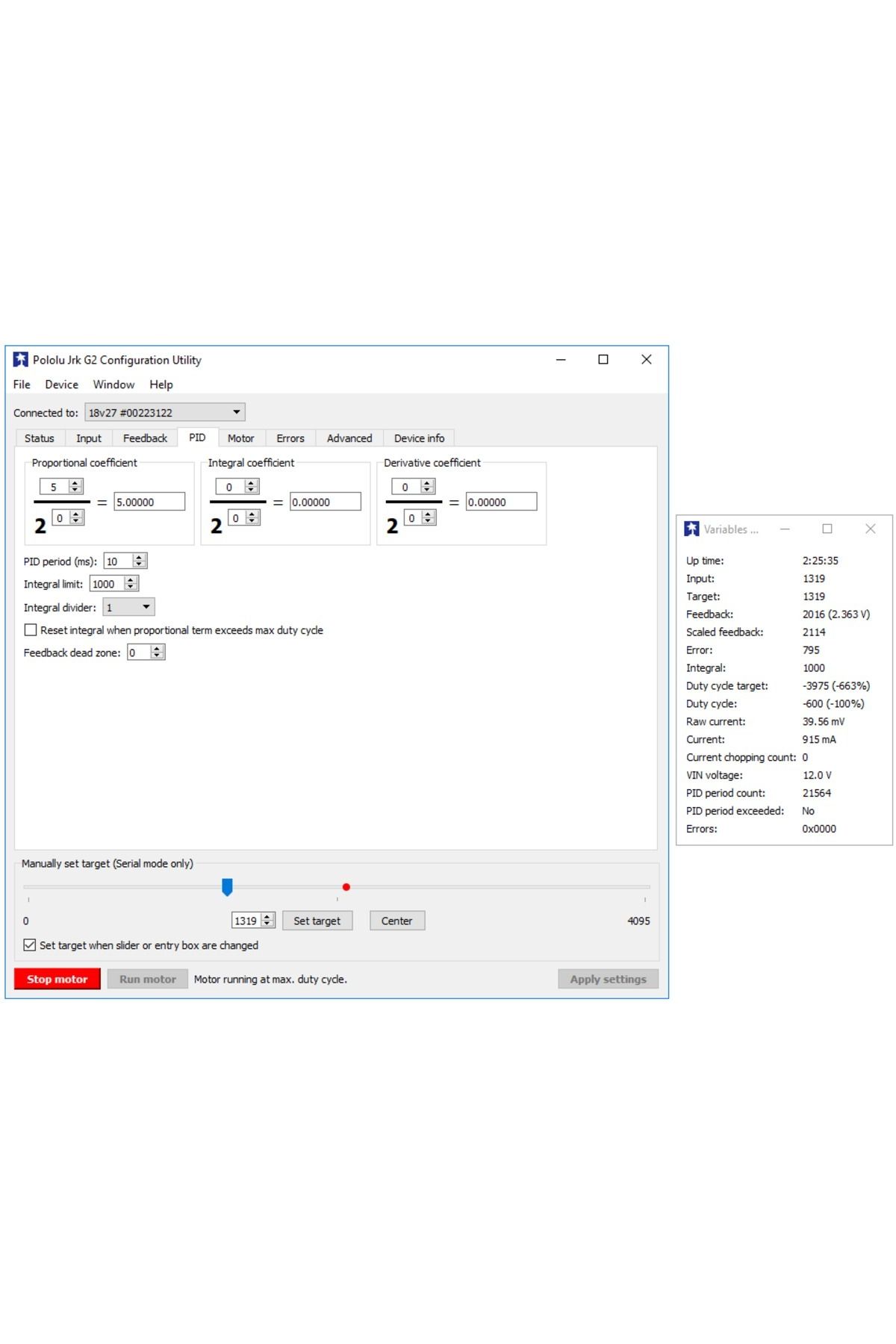Click the derivative coefficient value field
This screenshot has height=1344, width=896.
coord(502,502)
